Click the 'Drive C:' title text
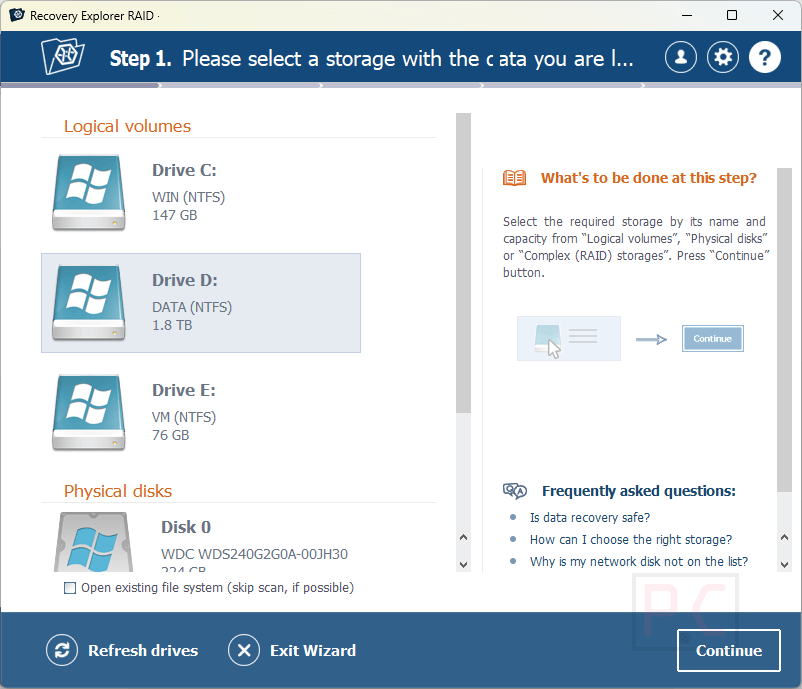This screenshot has height=689, width=802. (x=184, y=170)
